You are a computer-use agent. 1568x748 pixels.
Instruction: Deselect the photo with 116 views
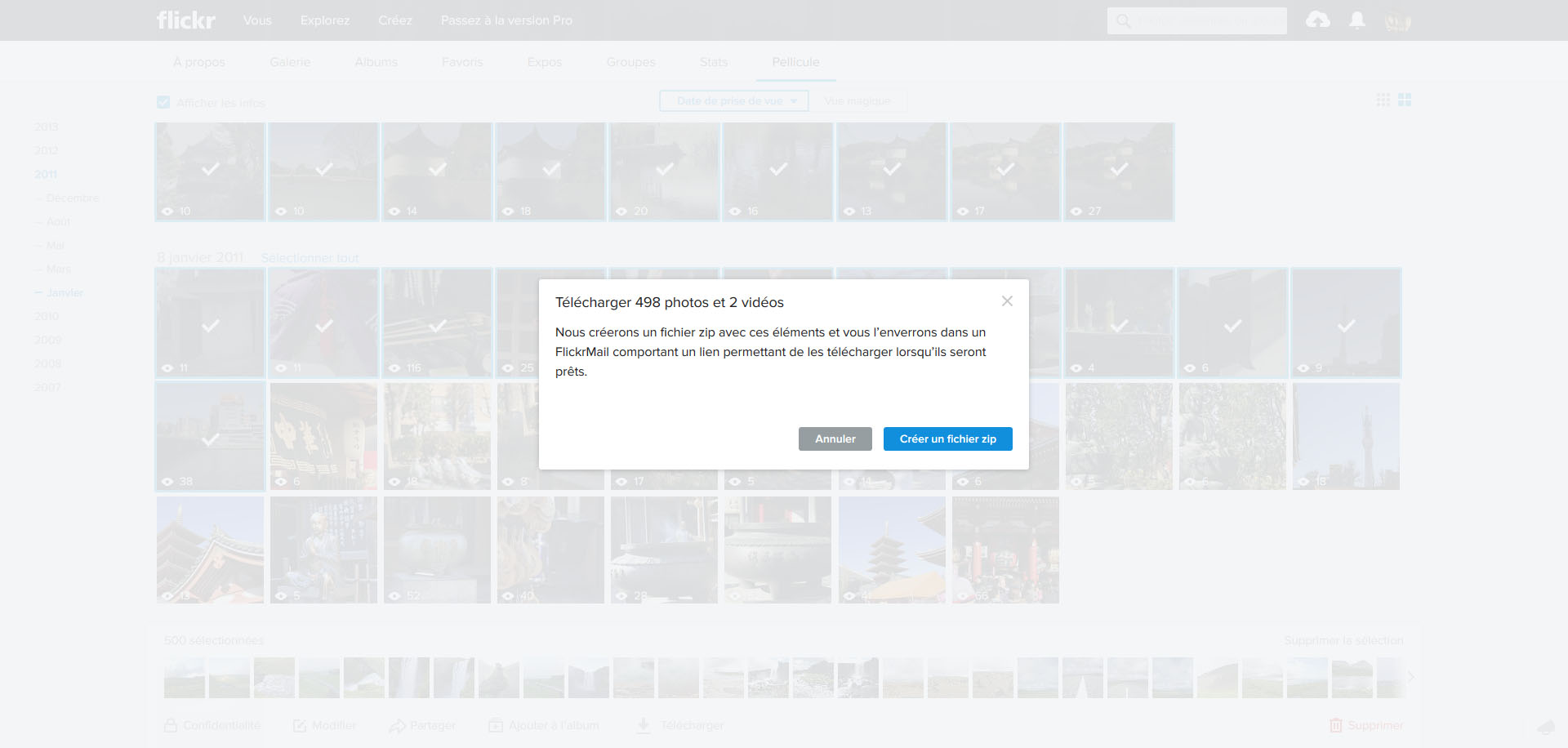437,323
